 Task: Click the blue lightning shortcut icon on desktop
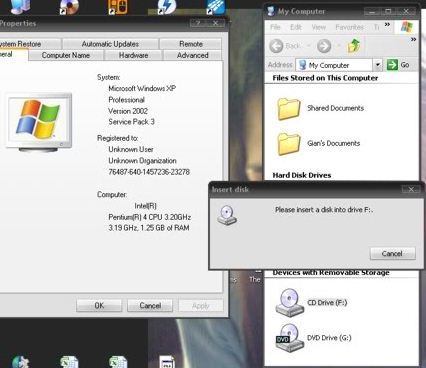[x=166, y=7]
